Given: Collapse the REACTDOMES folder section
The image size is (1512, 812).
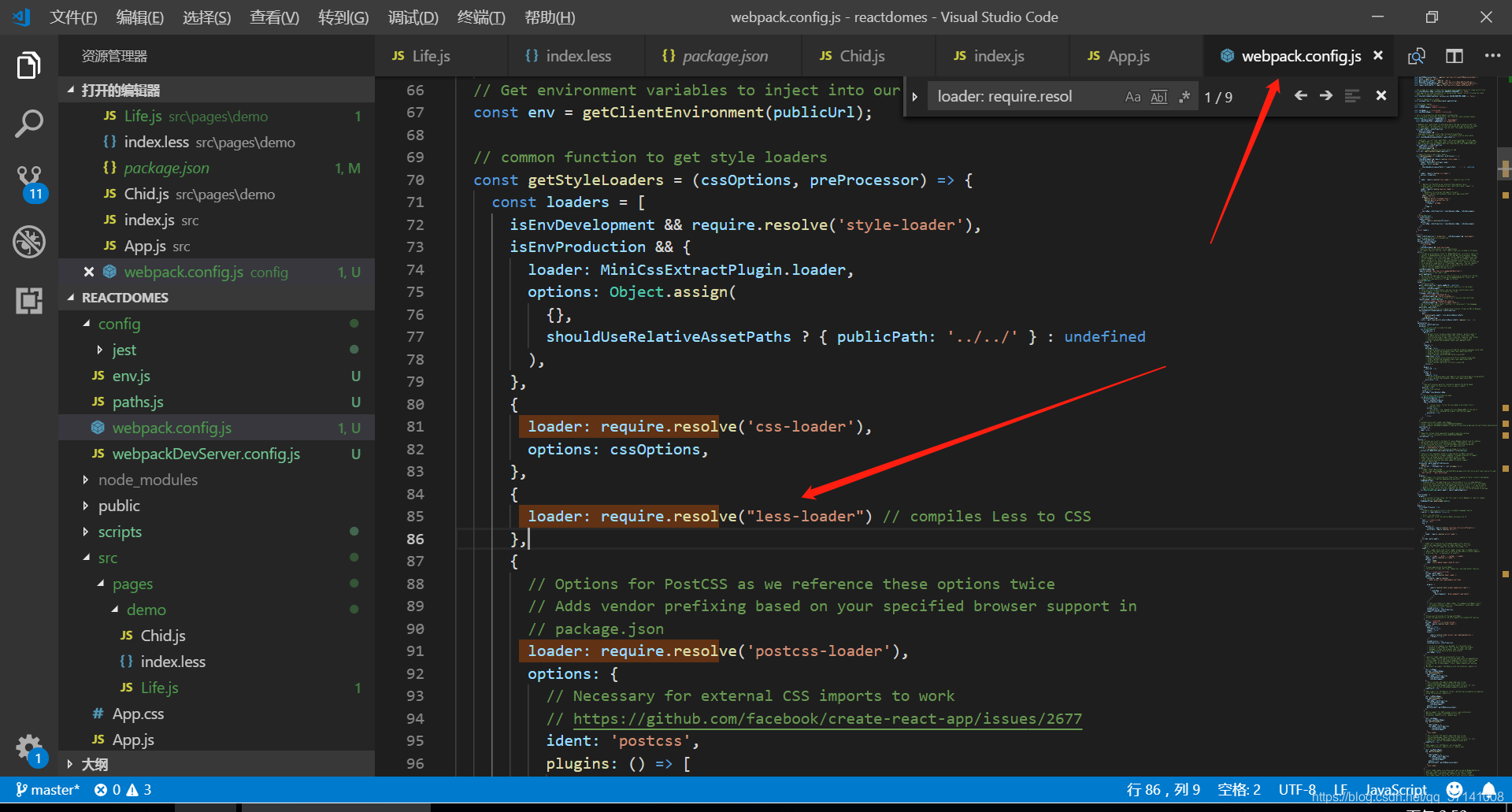Looking at the screenshot, I should [x=72, y=297].
